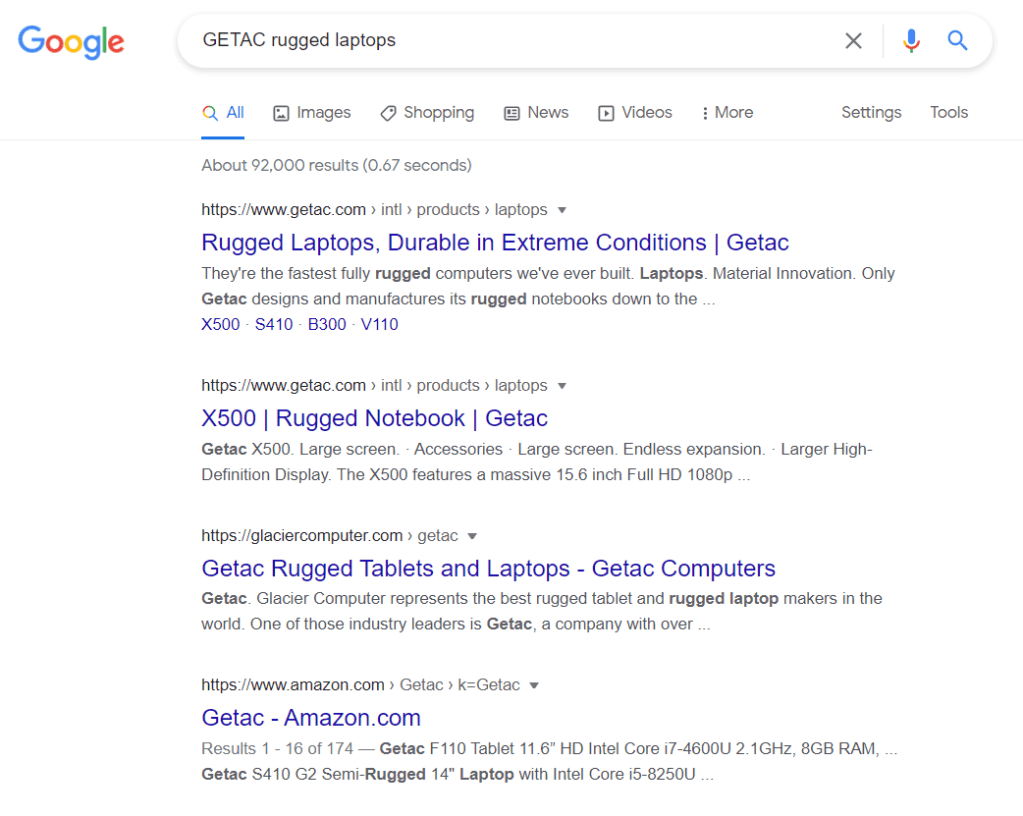Click the three-dot icon beside More
This screenshot has height=816, width=1023.
click(x=705, y=113)
